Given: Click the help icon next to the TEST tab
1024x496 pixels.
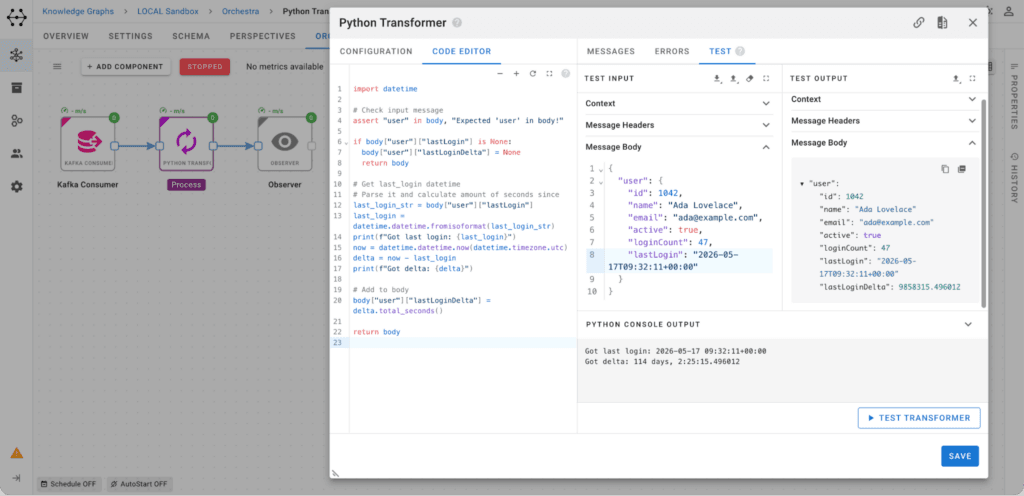Looking at the screenshot, I should tap(740, 52).
